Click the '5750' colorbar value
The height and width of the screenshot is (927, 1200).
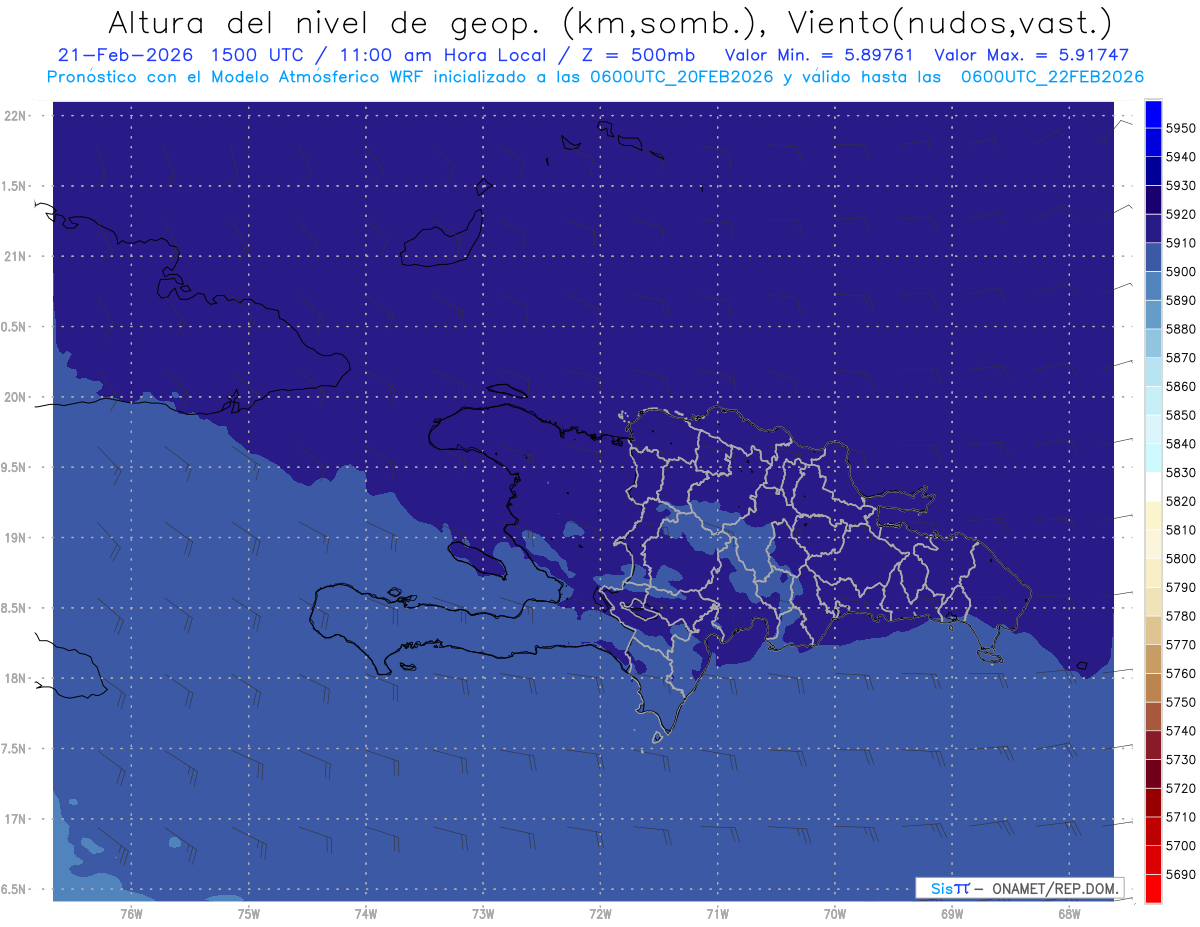[1181, 702]
